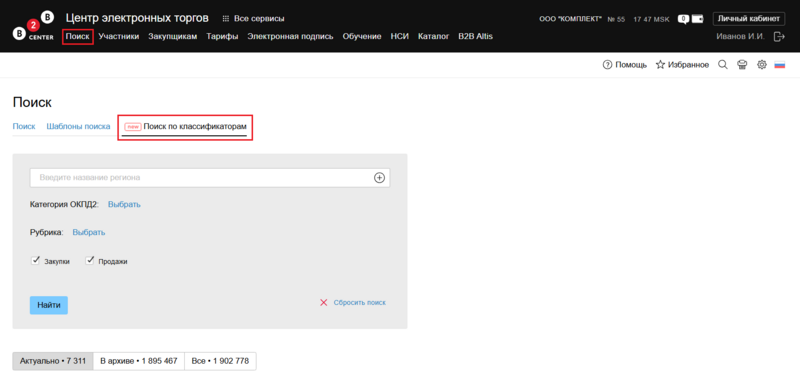The width and height of the screenshot is (800, 380).
Task: Open Каталог menu item
Action: pos(433,36)
